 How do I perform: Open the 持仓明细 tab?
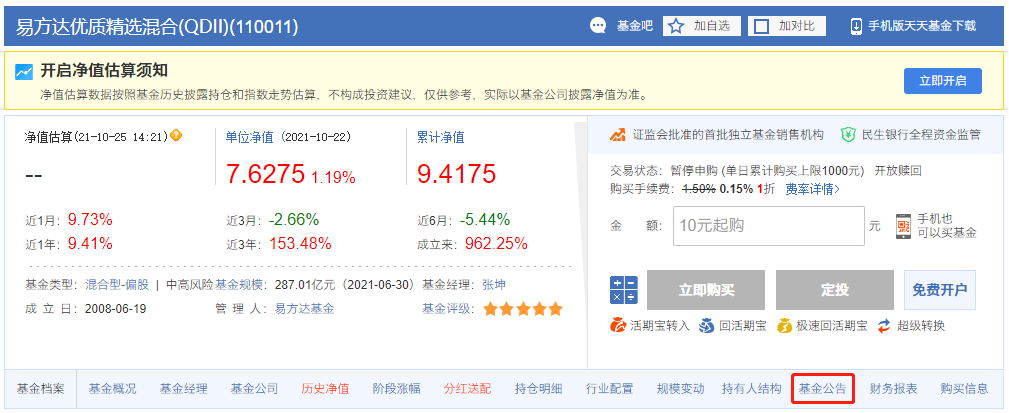click(539, 389)
